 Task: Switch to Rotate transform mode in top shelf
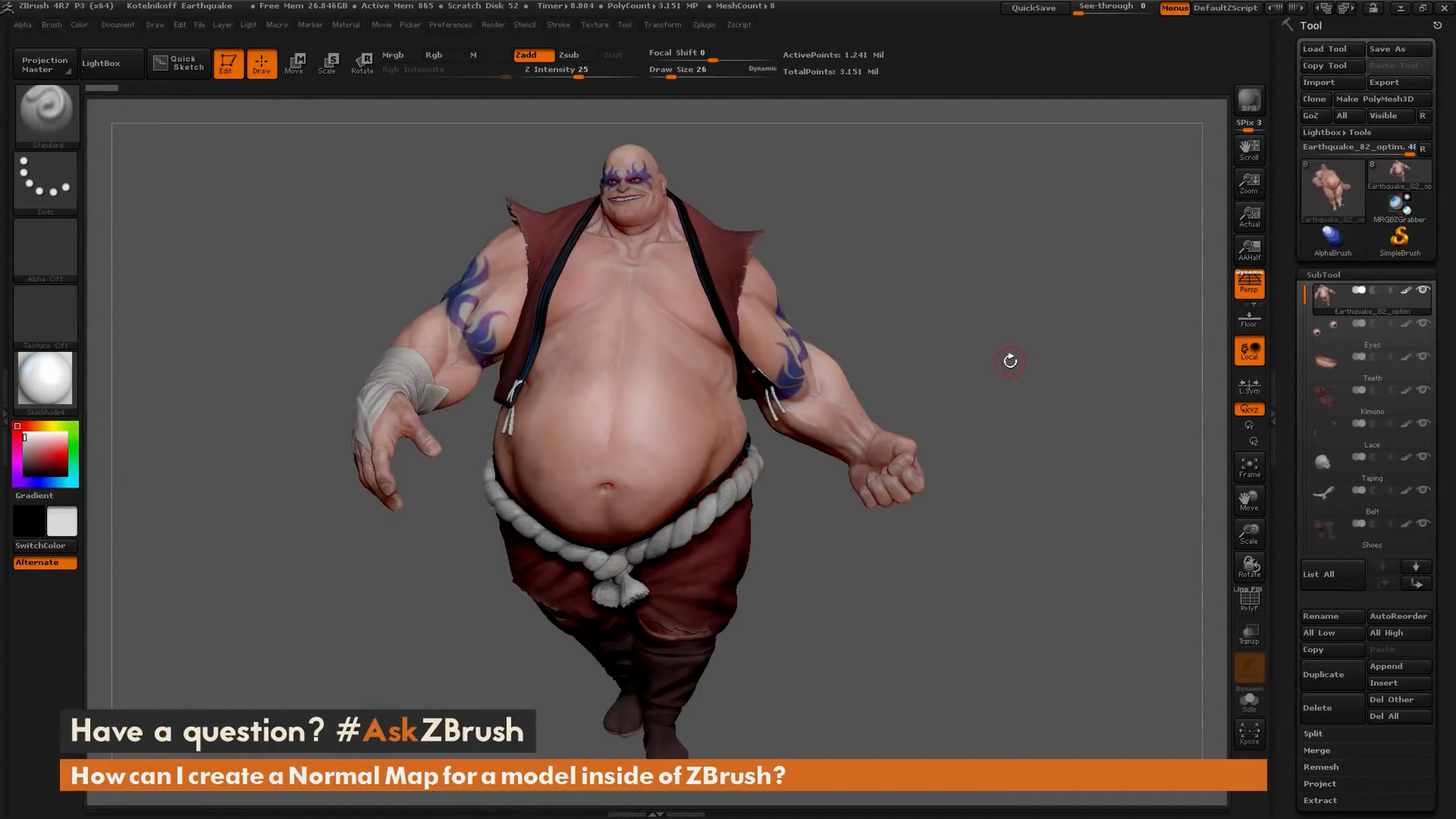(362, 63)
